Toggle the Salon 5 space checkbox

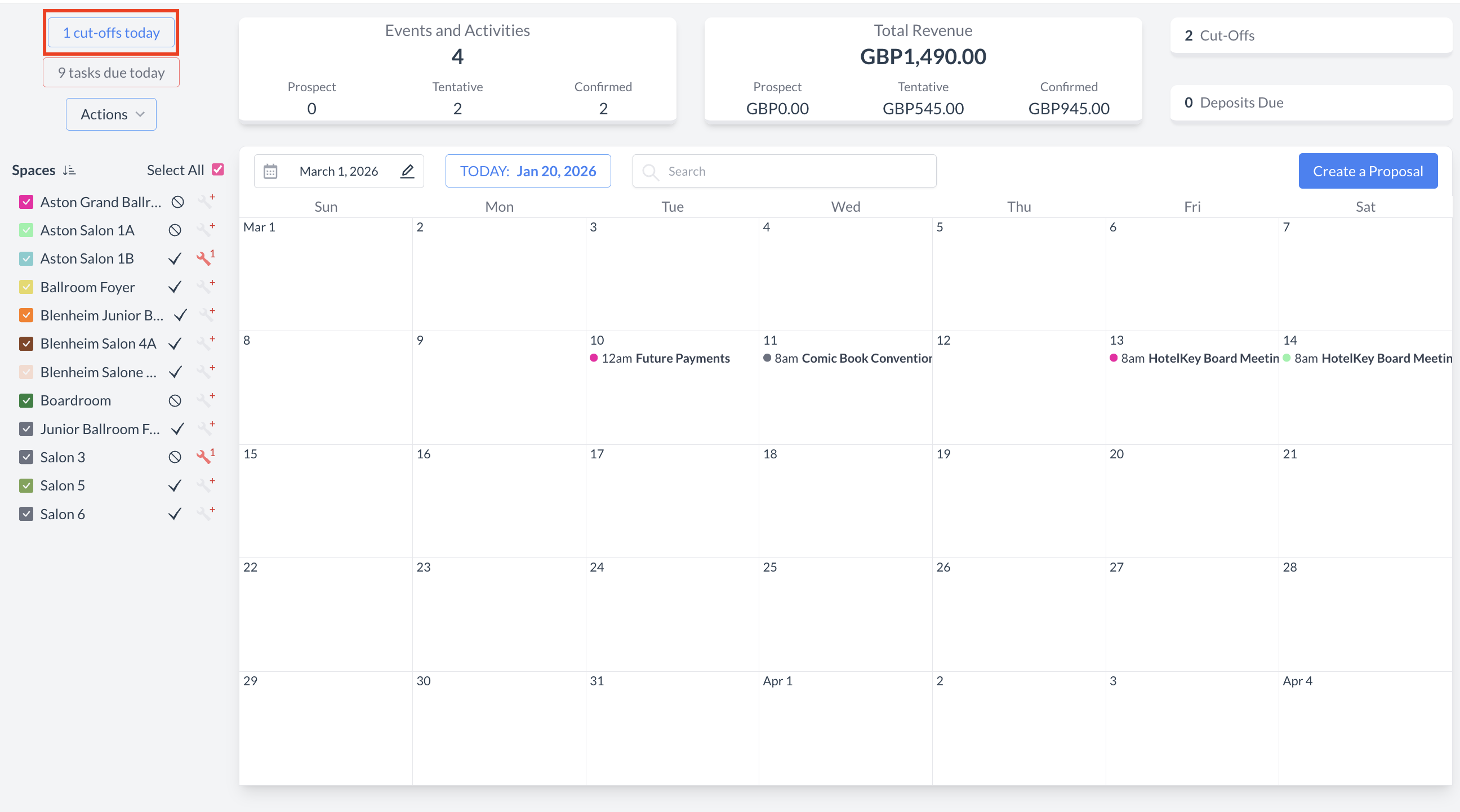(26, 485)
